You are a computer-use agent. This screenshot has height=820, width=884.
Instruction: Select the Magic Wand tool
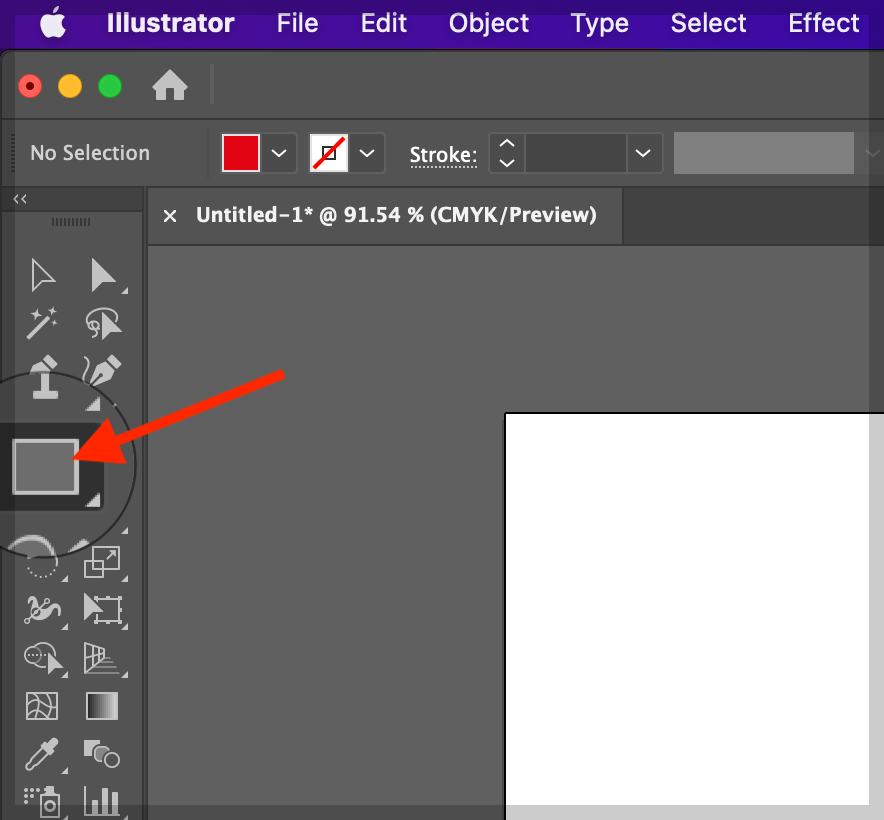click(x=42, y=323)
